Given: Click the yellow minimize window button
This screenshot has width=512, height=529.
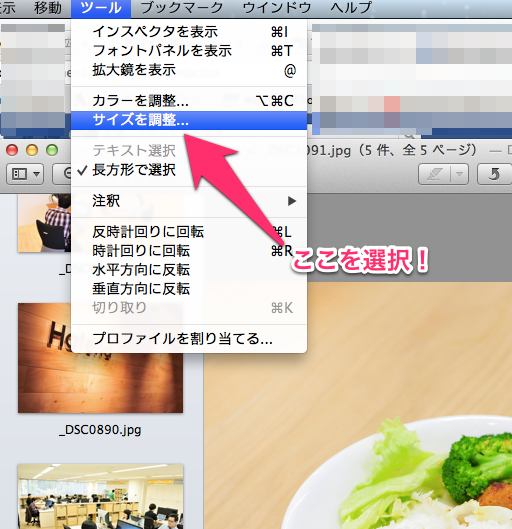Looking at the screenshot, I should pyautogui.click(x=32, y=150).
